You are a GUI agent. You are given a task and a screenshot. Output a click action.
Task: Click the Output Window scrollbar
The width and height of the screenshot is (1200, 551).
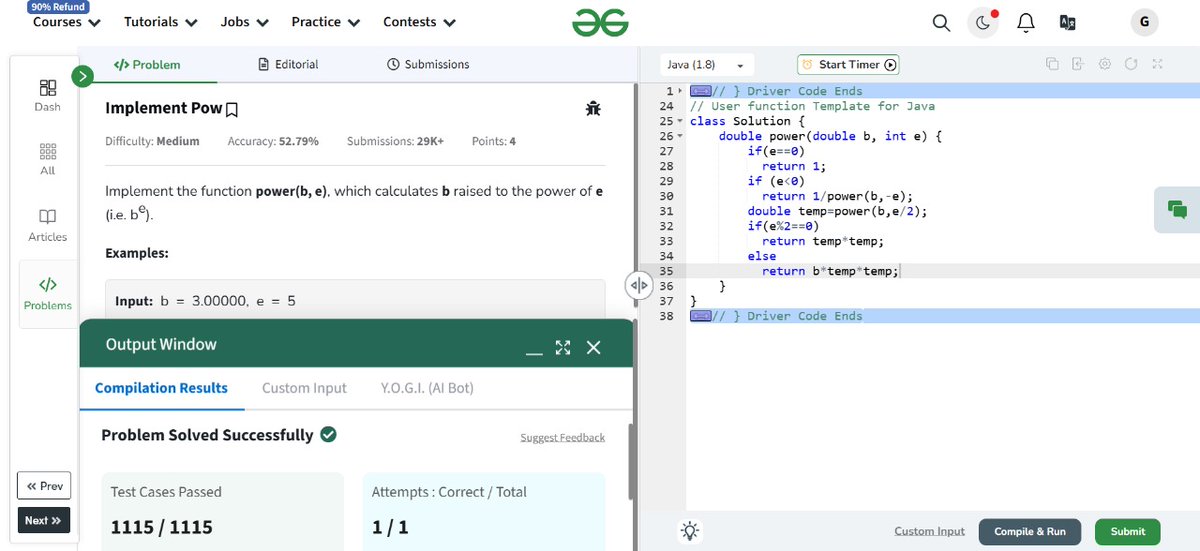630,462
